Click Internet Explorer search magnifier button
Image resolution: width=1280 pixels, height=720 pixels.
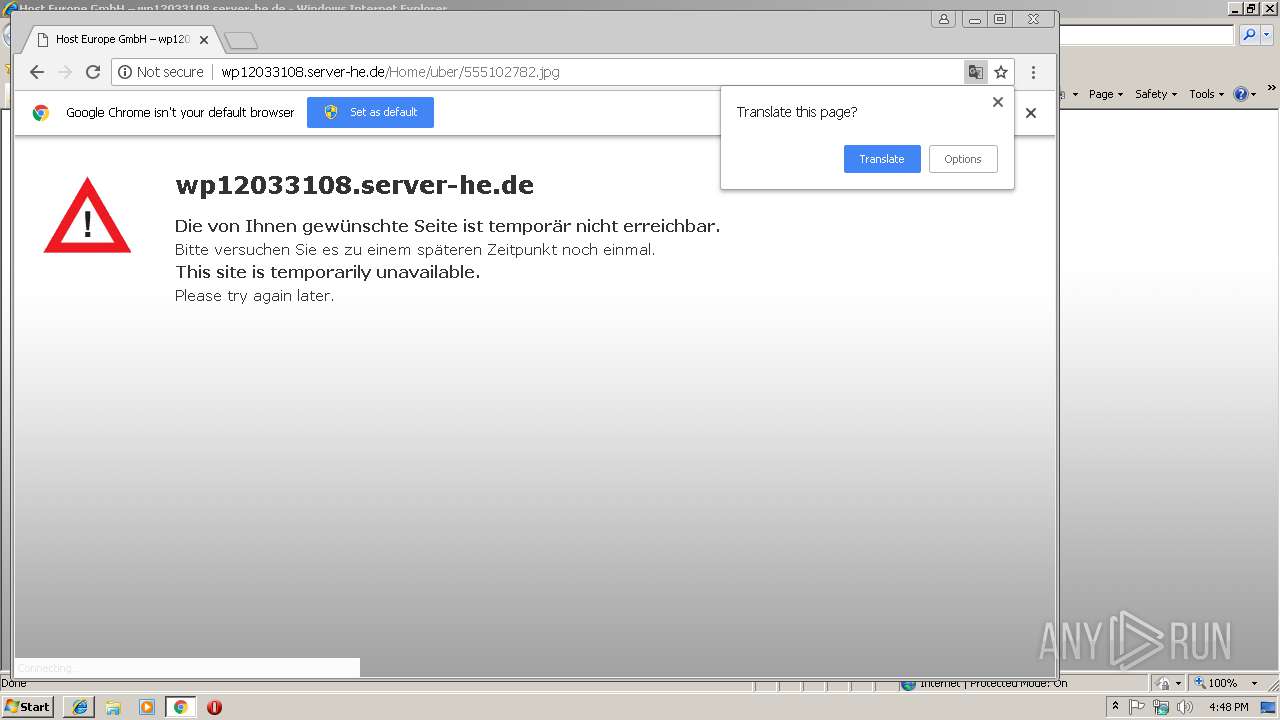(x=1249, y=35)
